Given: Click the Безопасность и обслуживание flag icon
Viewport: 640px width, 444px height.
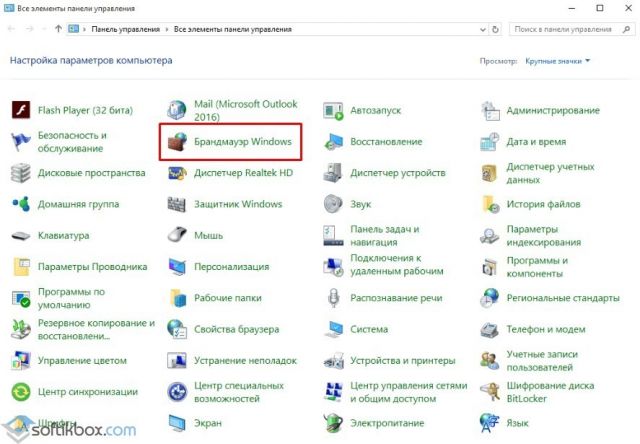Looking at the screenshot, I should pos(21,142).
